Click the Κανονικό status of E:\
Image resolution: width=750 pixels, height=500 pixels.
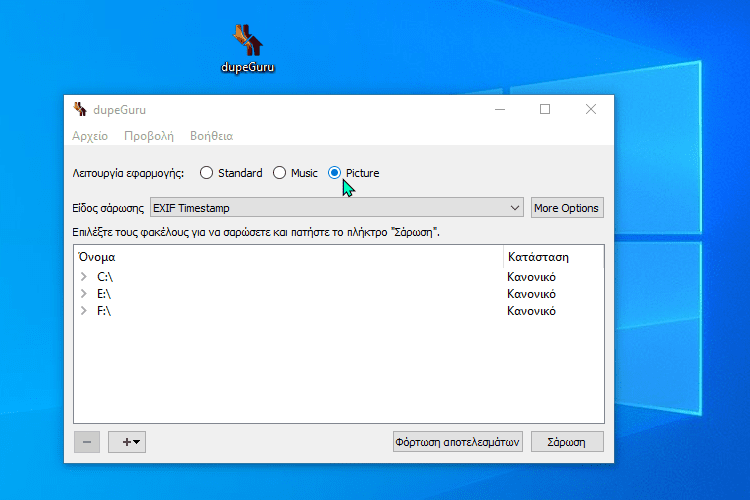coord(531,294)
